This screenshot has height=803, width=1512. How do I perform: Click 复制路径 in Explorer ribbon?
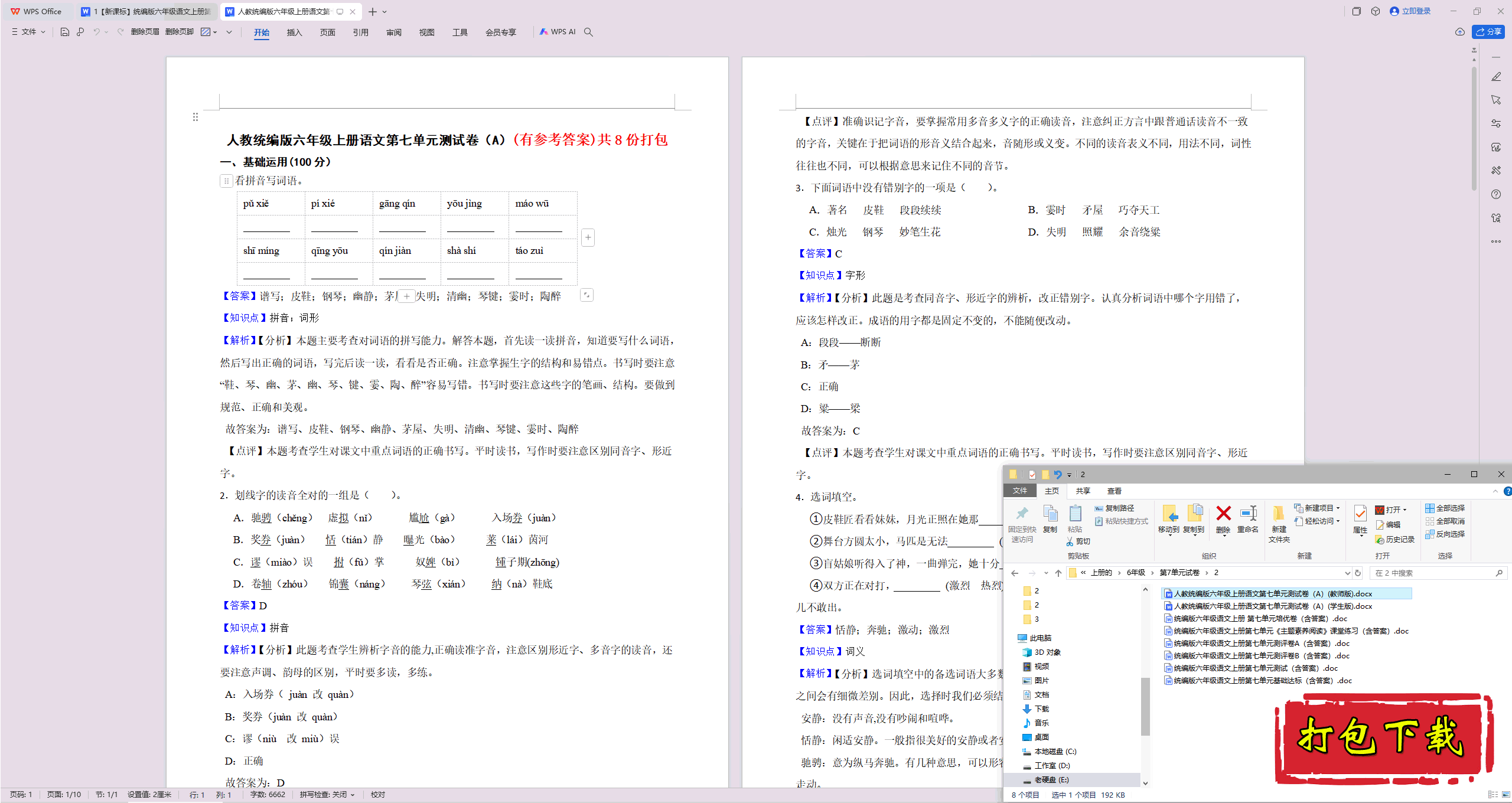[1114, 508]
